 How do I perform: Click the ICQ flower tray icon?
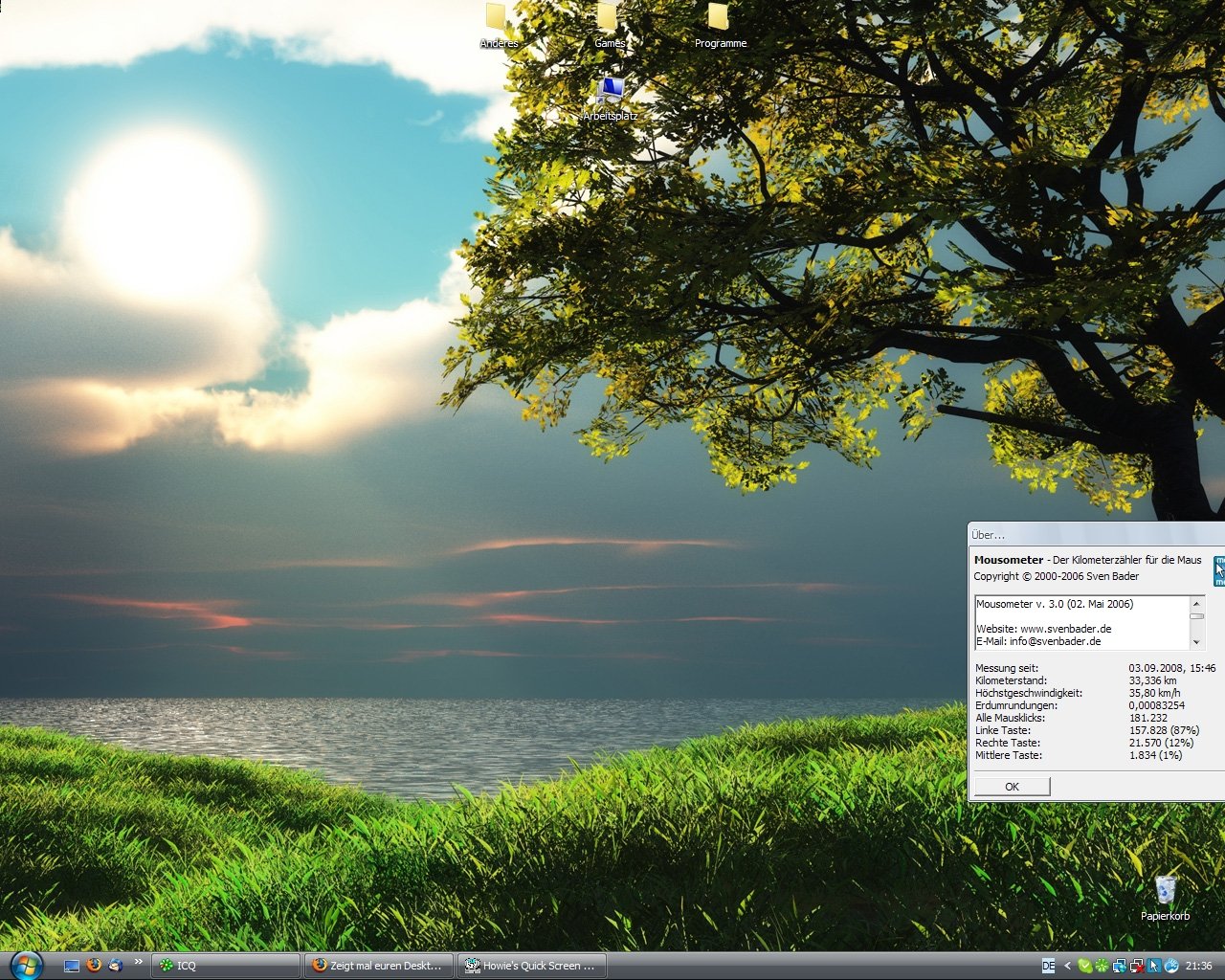tap(1102, 966)
